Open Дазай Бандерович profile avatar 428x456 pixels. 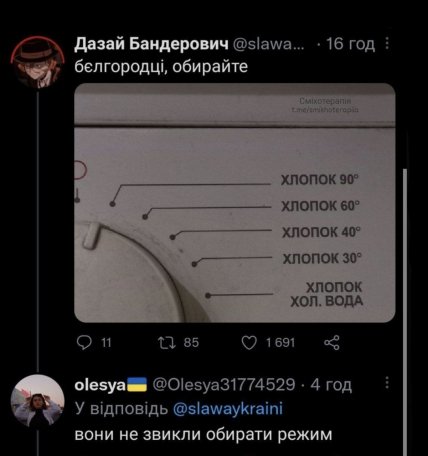click(x=37, y=62)
